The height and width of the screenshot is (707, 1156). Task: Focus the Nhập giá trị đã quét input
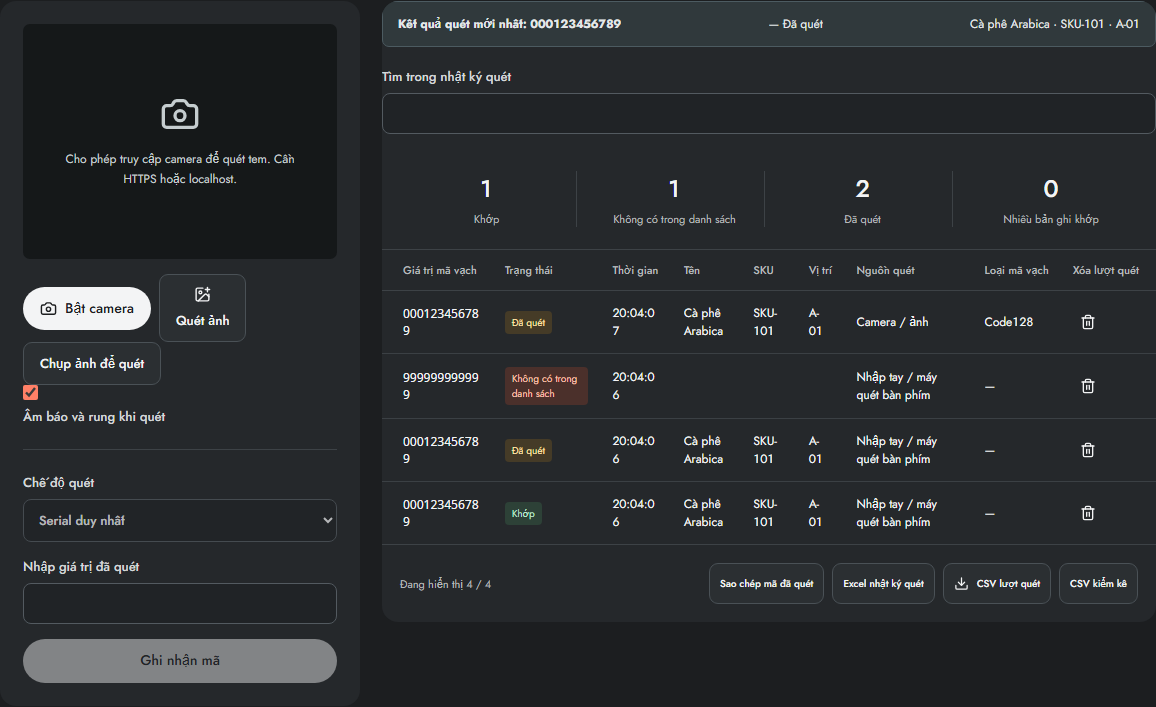click(180, 604)
